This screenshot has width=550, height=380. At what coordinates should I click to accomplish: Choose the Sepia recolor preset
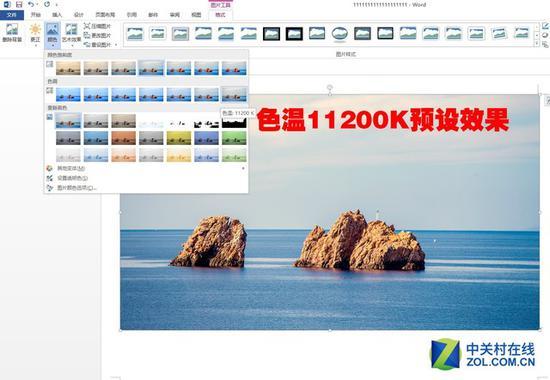(123, 121)
